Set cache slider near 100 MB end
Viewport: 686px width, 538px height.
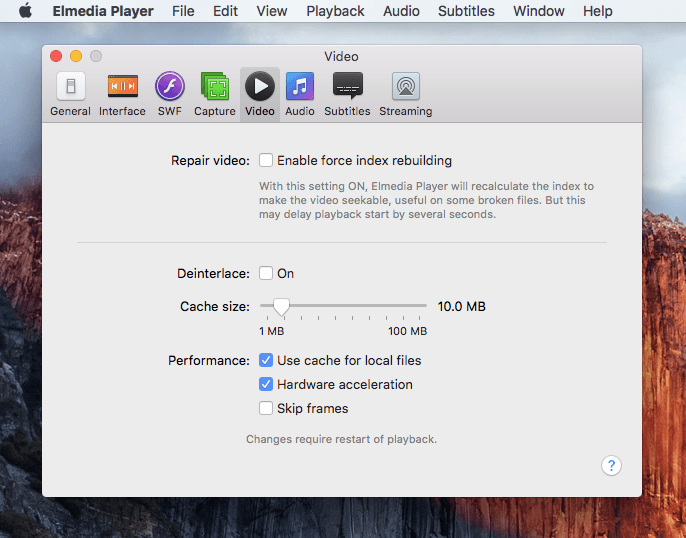click(x=420, y=306)
